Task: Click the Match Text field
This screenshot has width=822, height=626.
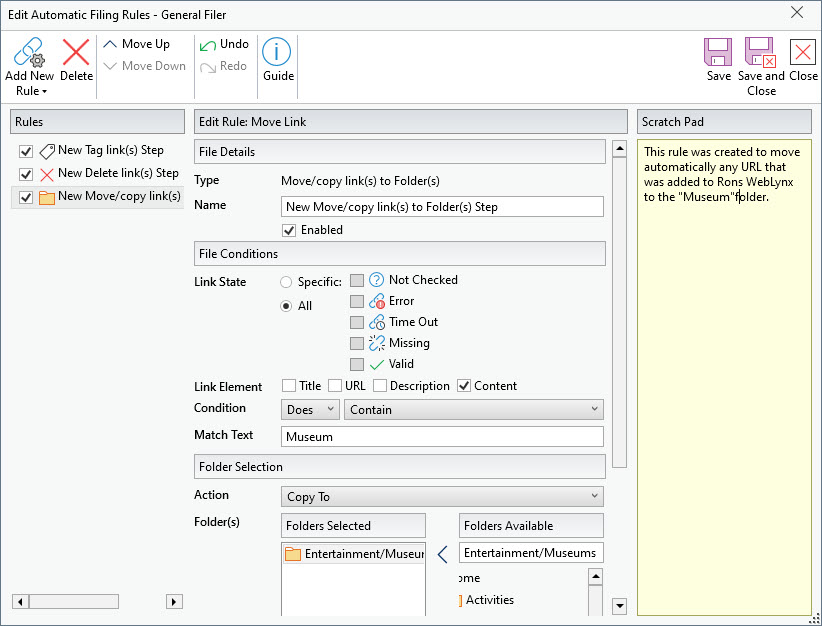Action: coord(442,437)
